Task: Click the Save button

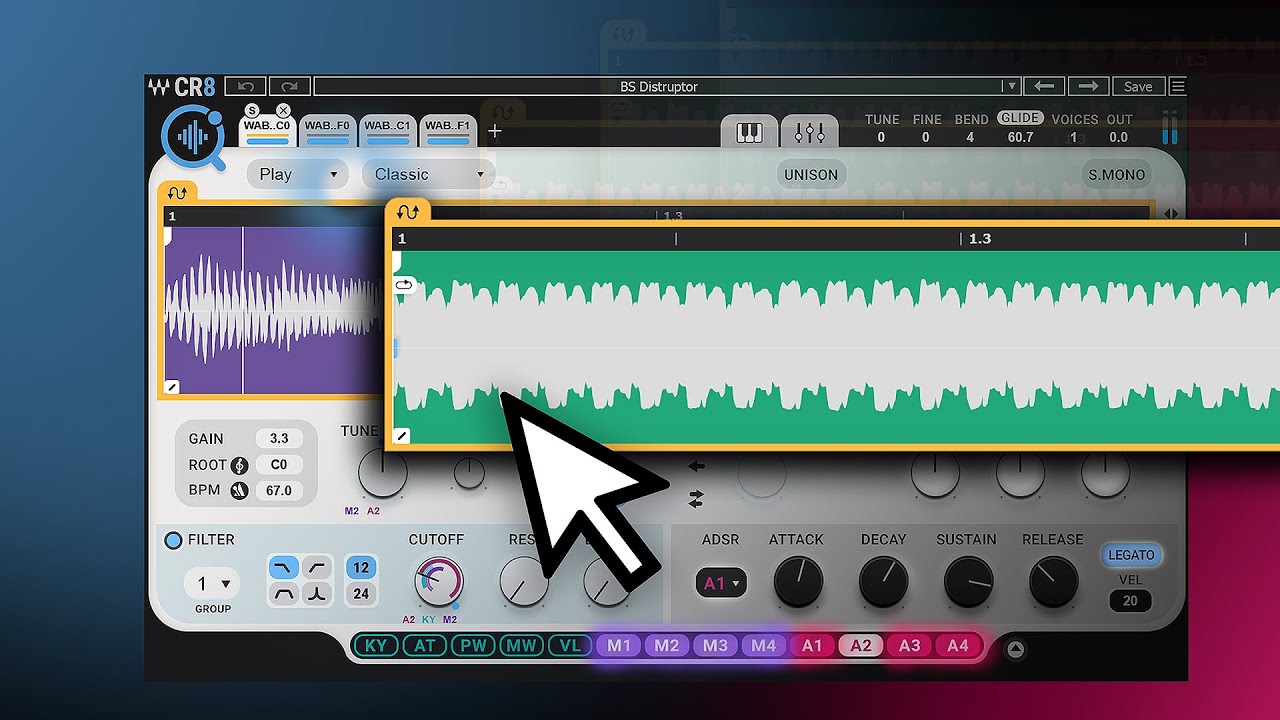Action: [x=1139, y=87]
